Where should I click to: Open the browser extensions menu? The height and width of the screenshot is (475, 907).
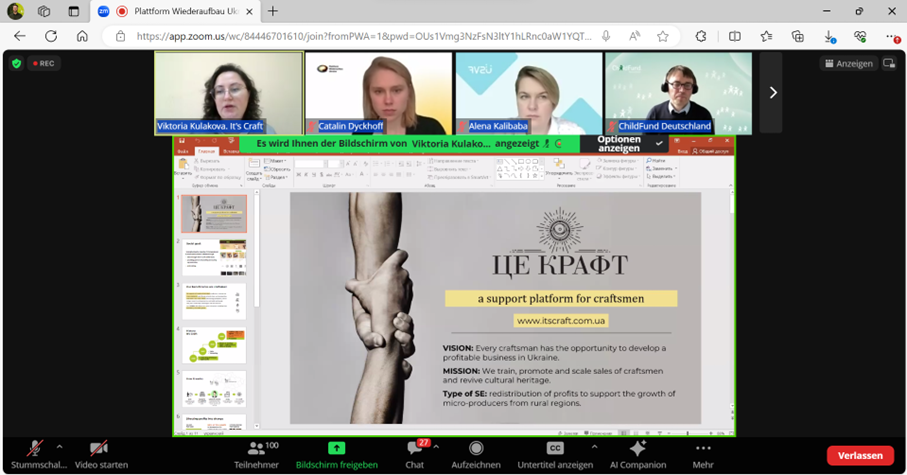[x=701, y=36]
